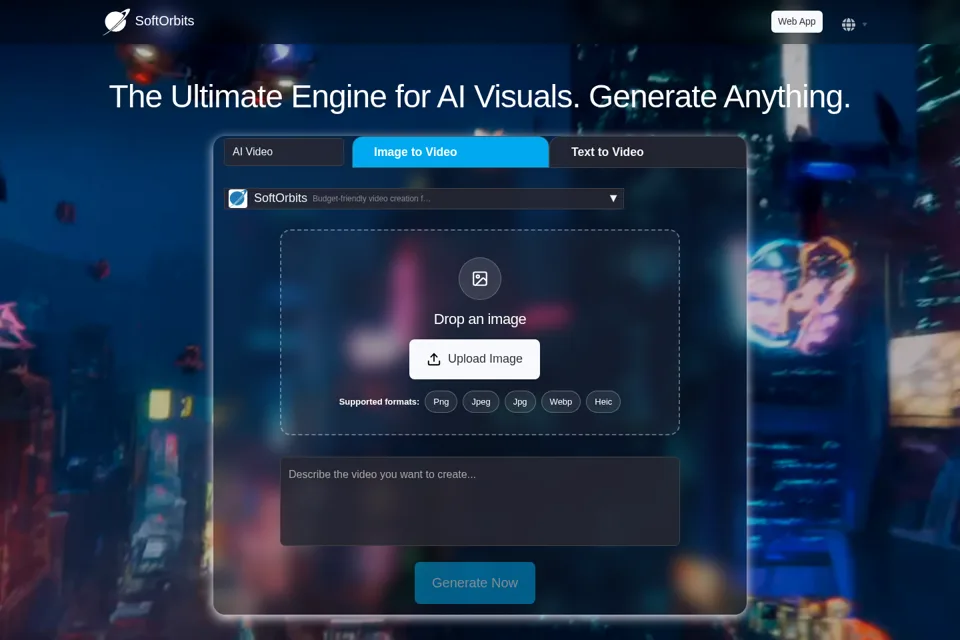Click the Heic format chip
Viewport: 960px width, 640px height.
pyautogui.click(x=603, y=402)
